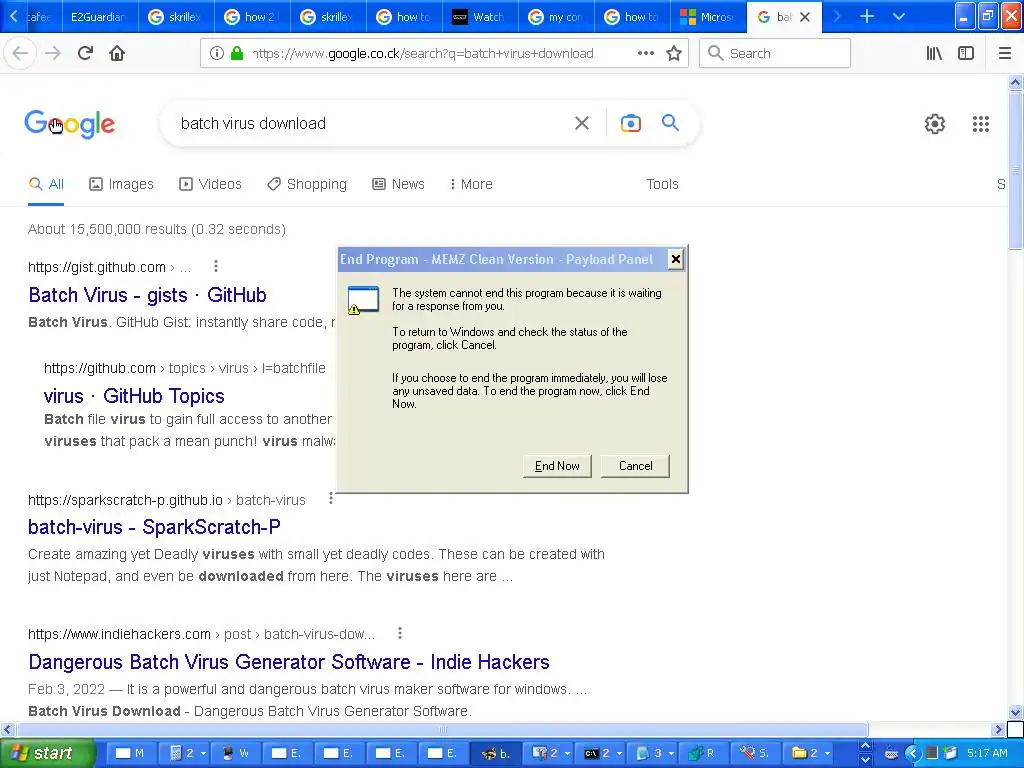
Task: Open the Firefox hamburger menu
Action: [x=1004, y=54]
